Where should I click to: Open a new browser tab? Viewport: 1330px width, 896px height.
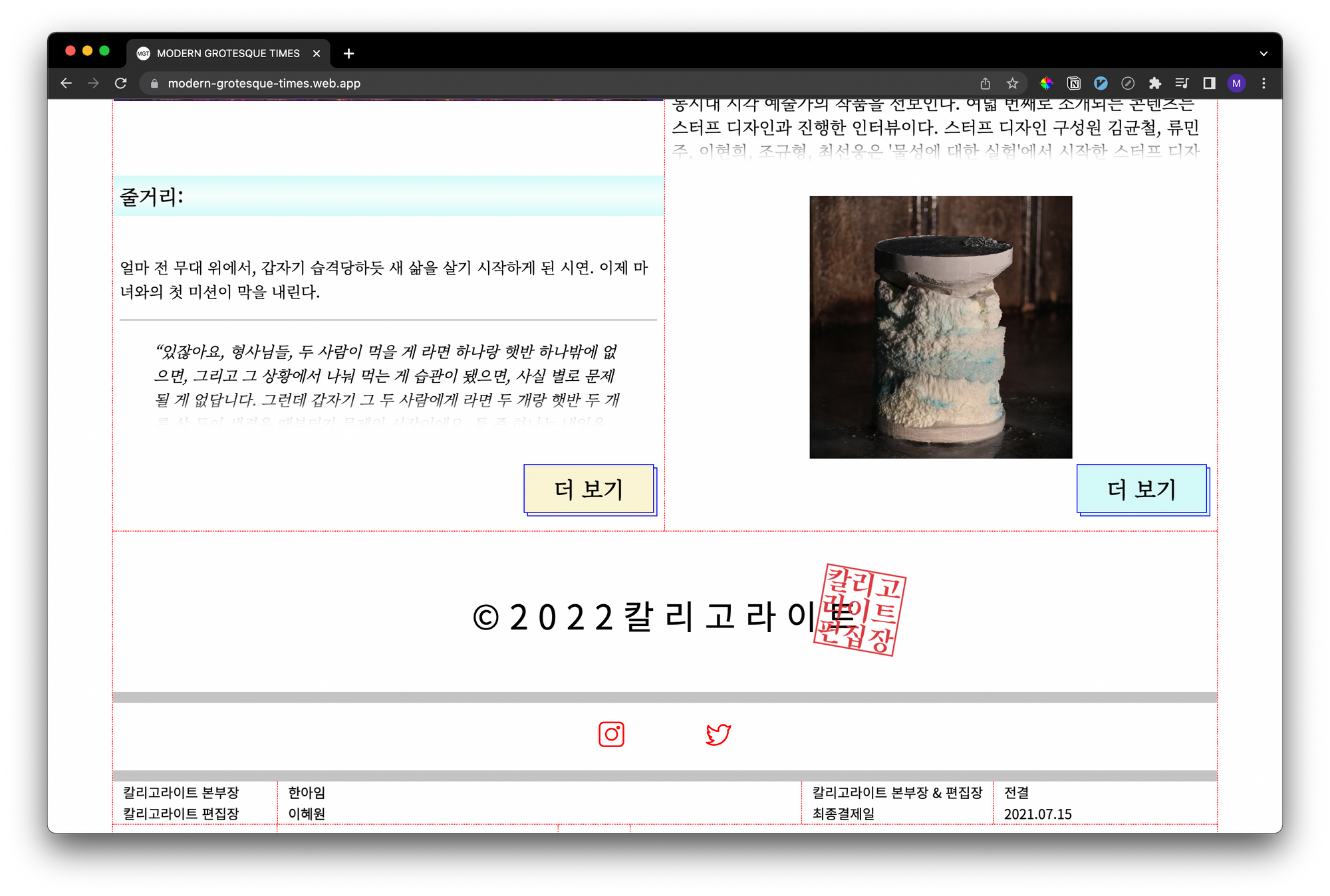pyautogui.click(x=348, y=53)
